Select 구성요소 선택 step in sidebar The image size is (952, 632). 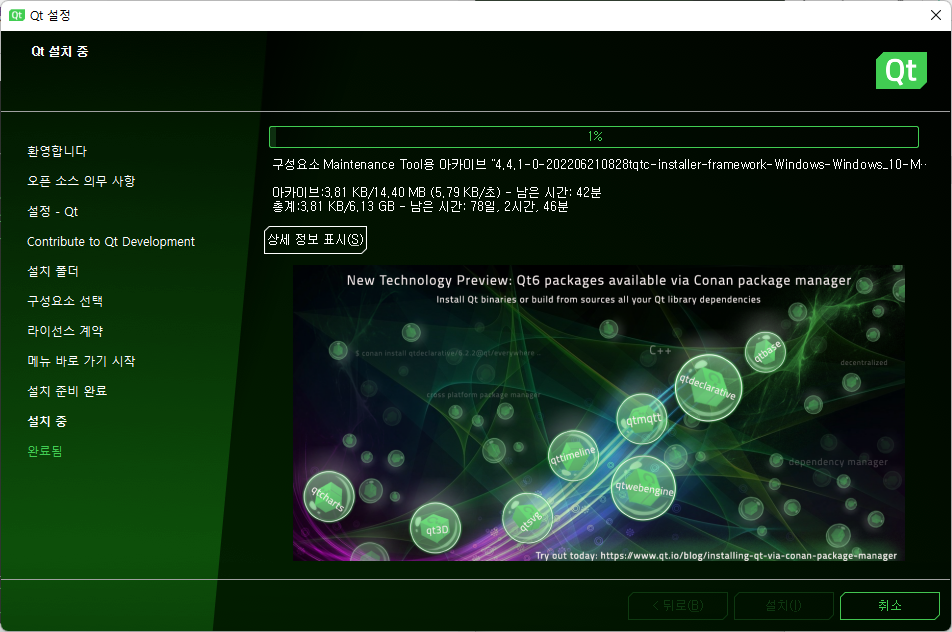(65, 301)
